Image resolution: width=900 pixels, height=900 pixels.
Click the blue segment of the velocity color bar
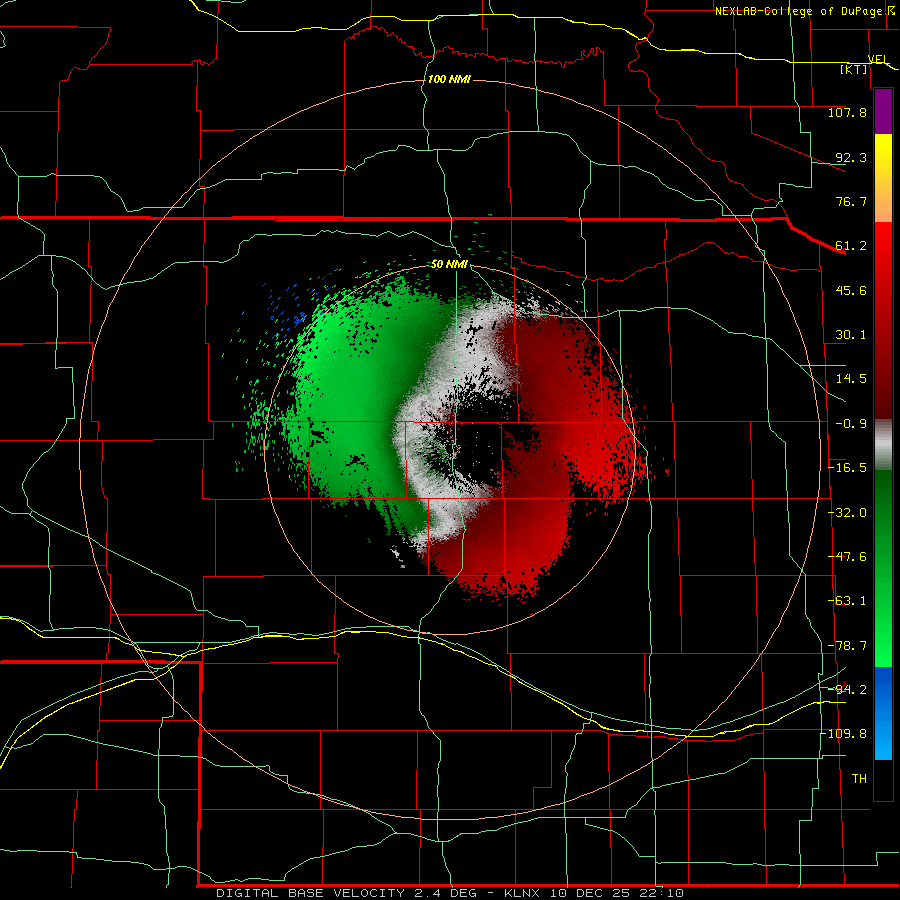pyautogui.click(x=883, y=713)
